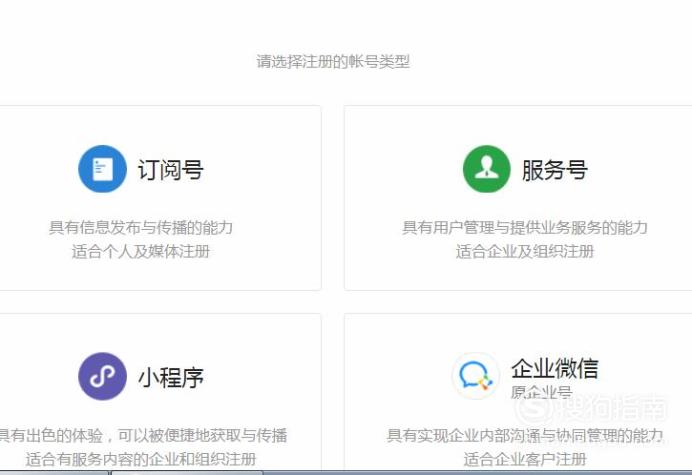Click the green 服务号 person icon
This screenshot has height=475, width=692.
pos(487,169)
